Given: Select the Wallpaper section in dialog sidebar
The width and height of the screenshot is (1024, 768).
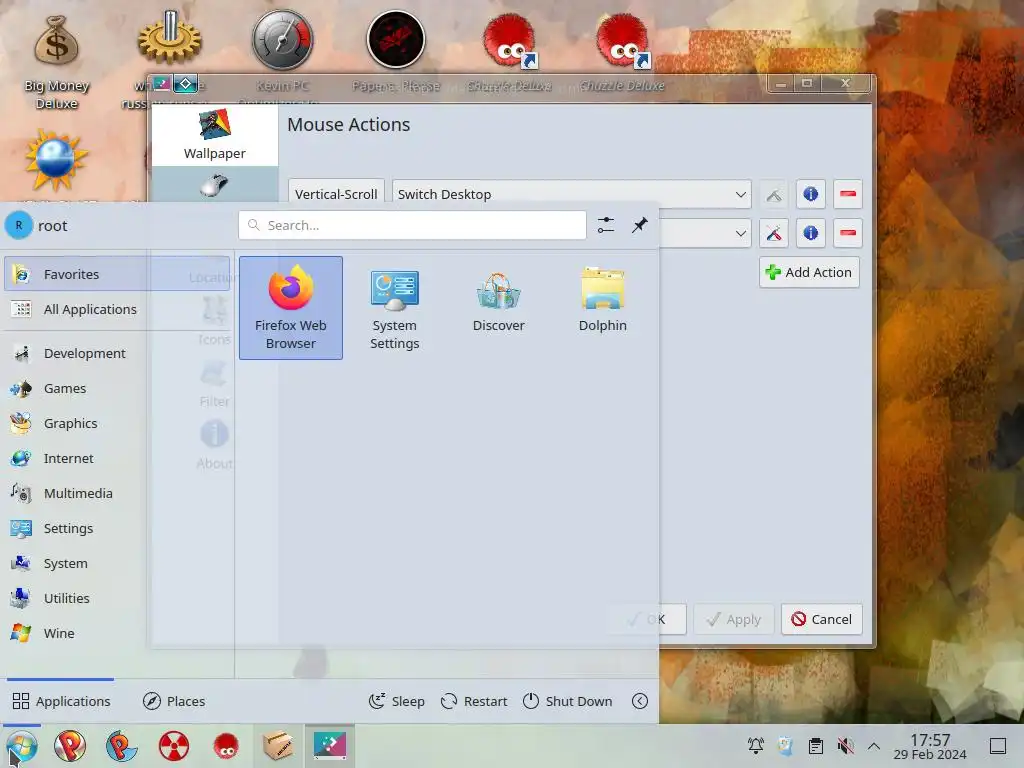Looking at the screenshot, I should (215, 135).
